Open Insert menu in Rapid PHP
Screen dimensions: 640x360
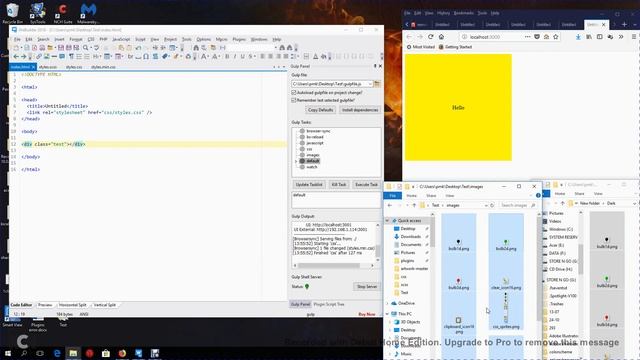pos(59,39)
